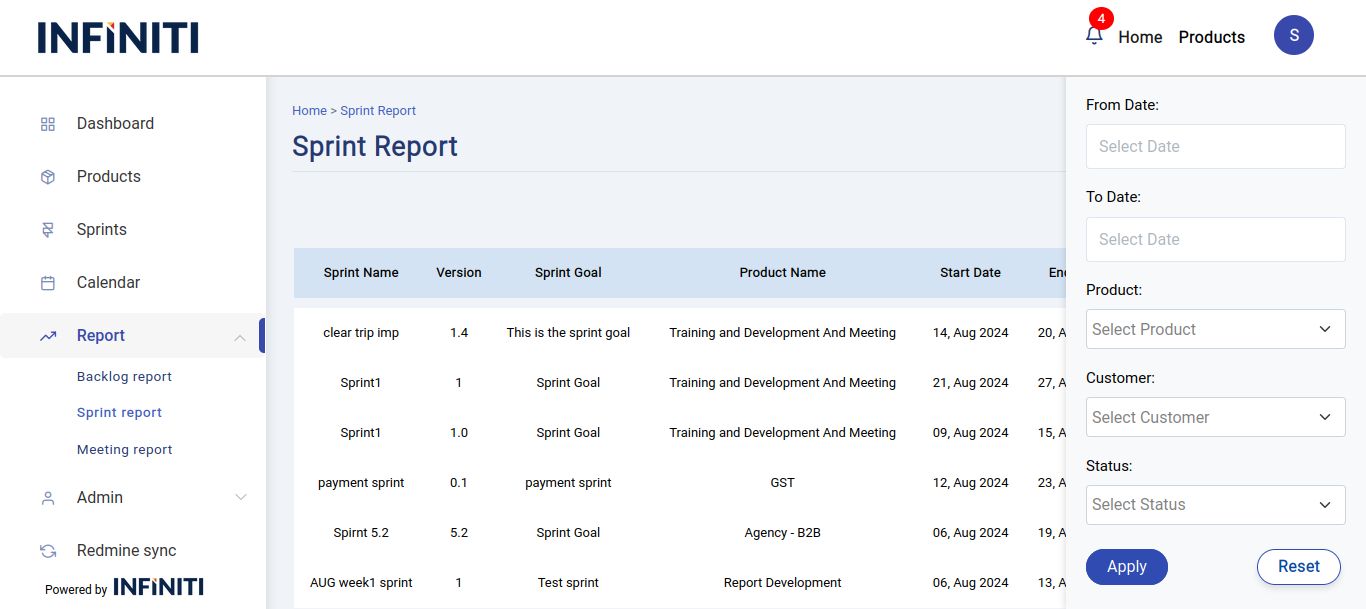Click the Sprints icon in sidebar
Image resolution: width=1366 pixels, height=609 pixels.
point(47,230)
